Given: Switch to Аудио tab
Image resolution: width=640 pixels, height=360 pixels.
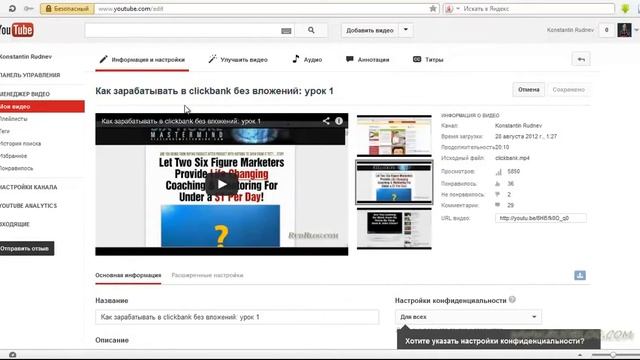Looking at the screenshot, I should click(x=307, y=60).
